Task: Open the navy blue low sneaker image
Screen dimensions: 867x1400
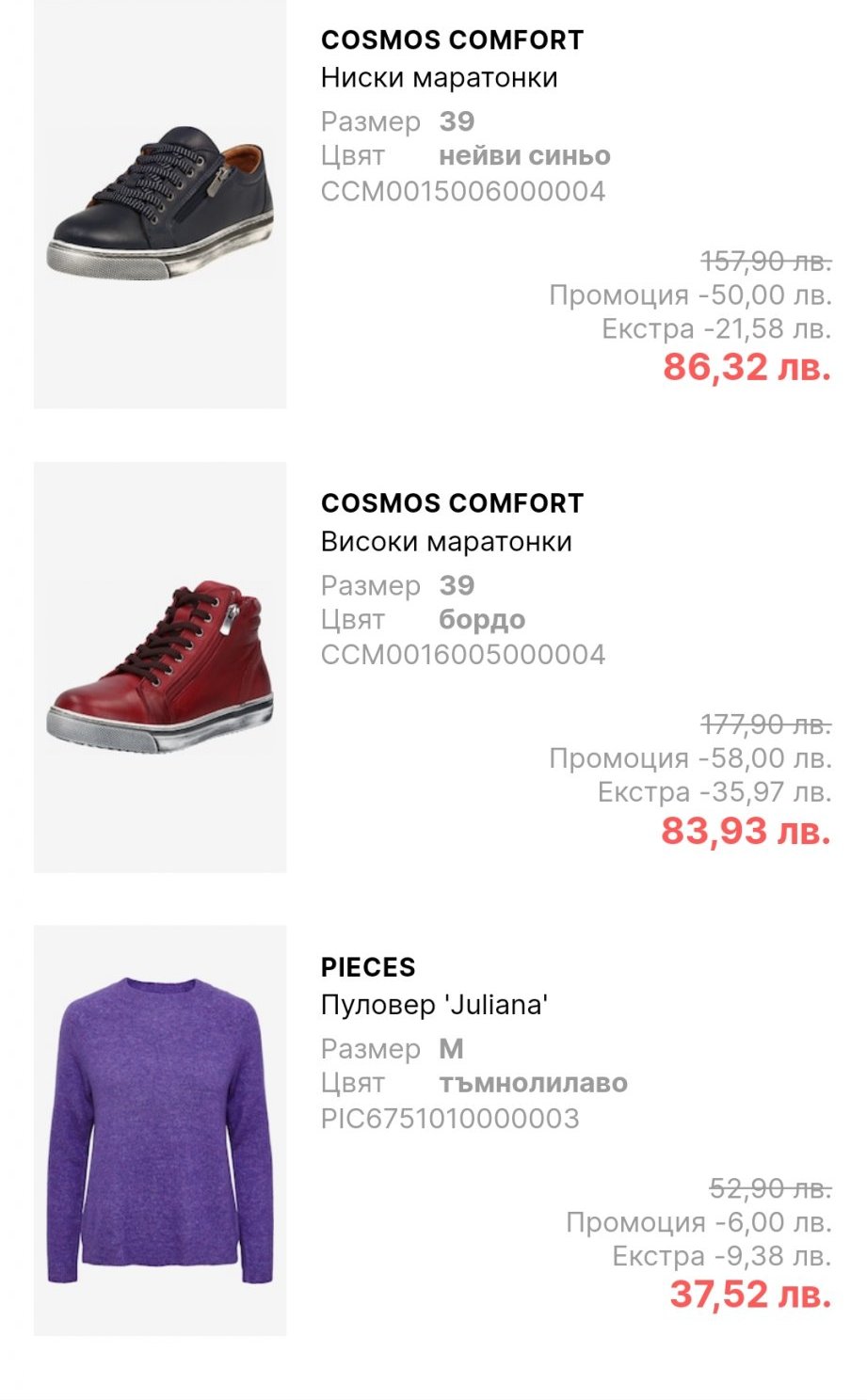Action: tap(160, 205)
